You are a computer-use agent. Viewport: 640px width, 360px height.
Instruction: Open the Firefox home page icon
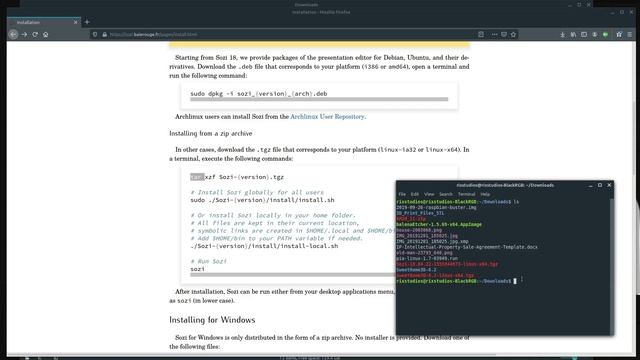46,35
